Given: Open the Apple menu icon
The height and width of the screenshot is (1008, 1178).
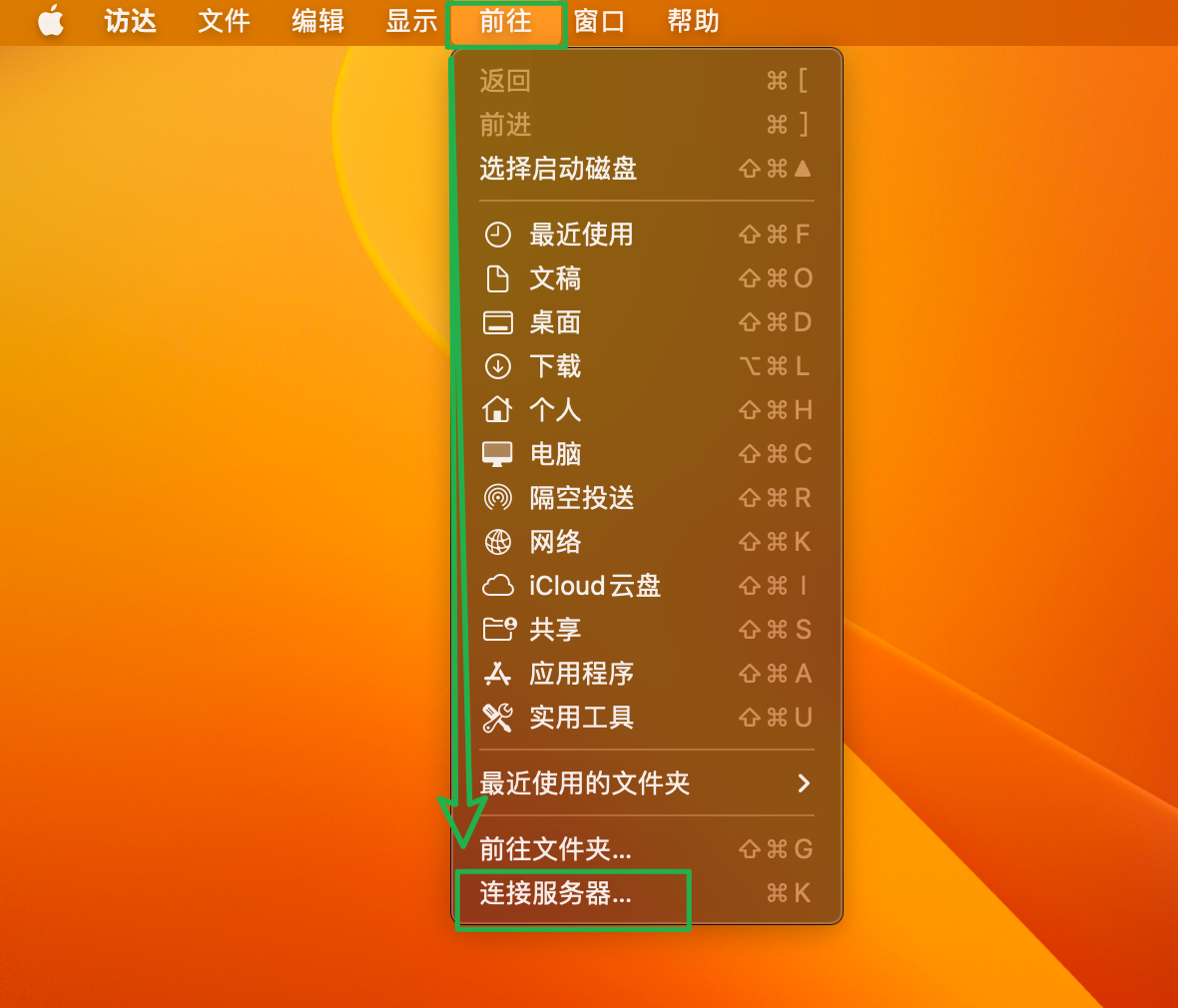Looking at the screenshot, I should (51, 20).
